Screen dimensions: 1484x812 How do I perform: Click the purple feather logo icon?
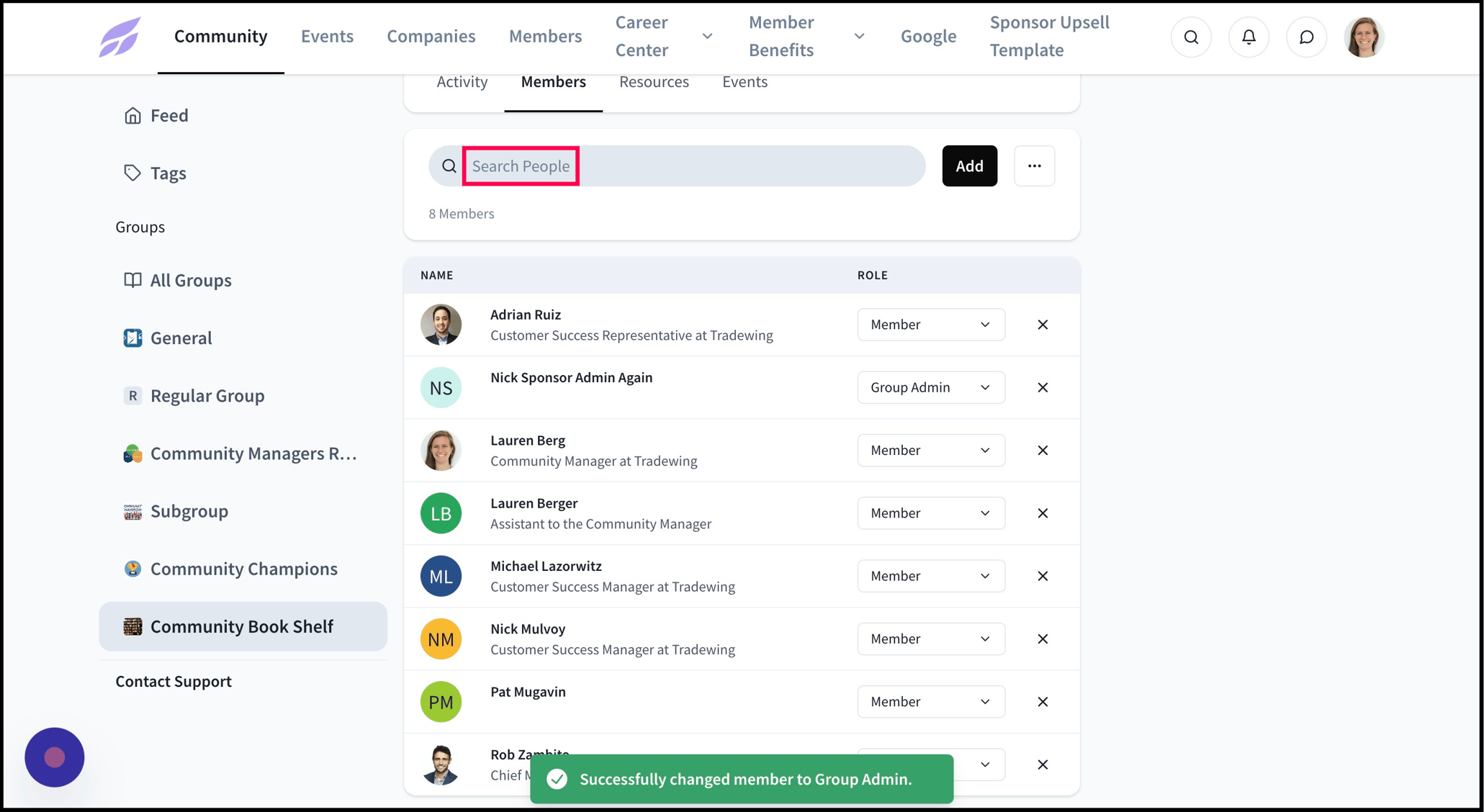pos(120,37)
